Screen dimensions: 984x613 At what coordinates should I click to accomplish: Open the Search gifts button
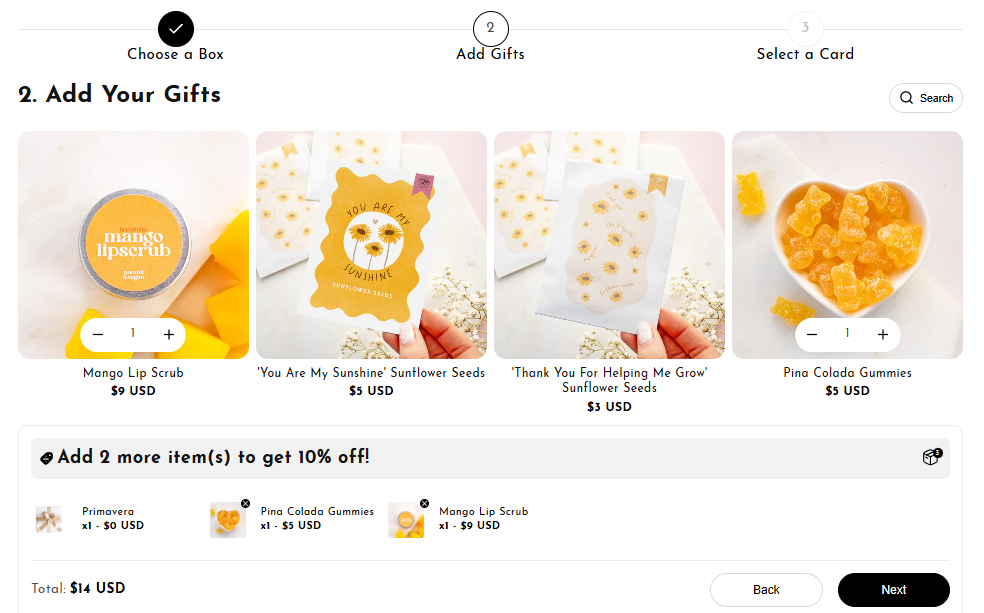(x=926, y=98)
